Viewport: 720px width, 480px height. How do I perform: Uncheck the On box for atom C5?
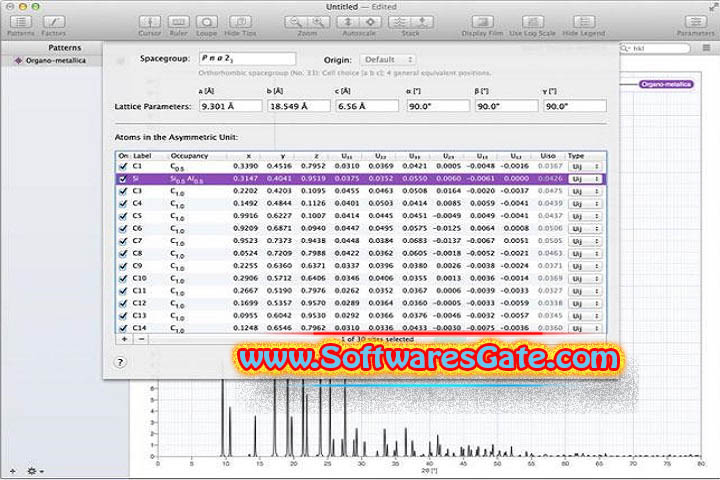[123, 216]
